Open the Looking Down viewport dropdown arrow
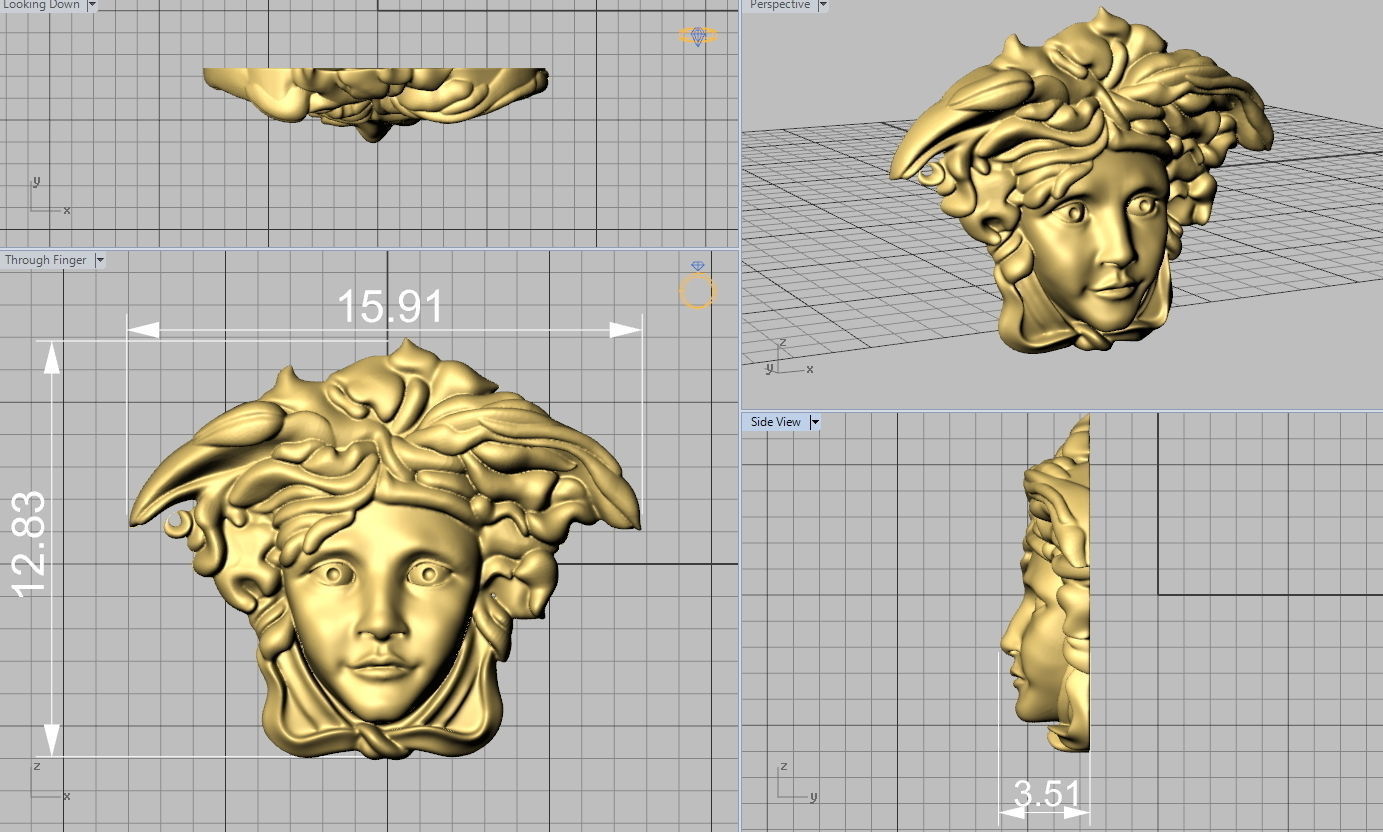 pyautogui.click(x=92, y=5)
